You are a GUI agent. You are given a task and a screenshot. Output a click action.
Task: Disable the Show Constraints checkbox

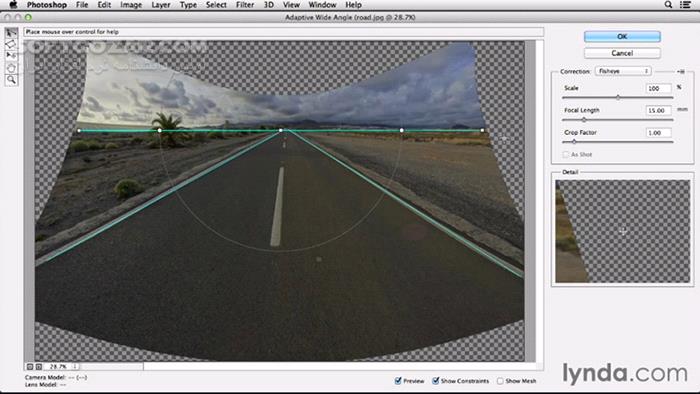(x=435, y=381)
